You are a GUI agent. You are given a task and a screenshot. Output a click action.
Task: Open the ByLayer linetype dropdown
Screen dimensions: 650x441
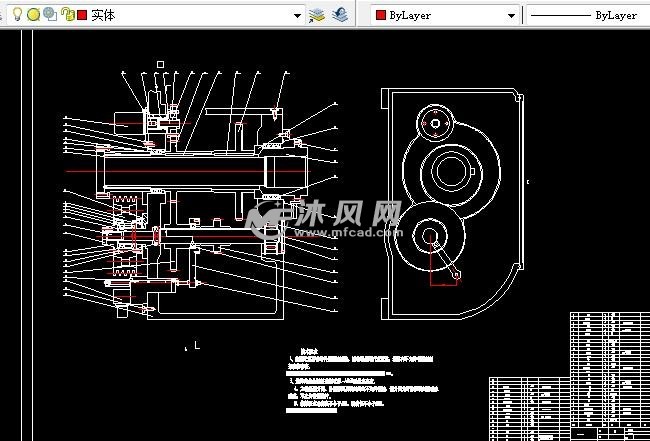585,16
